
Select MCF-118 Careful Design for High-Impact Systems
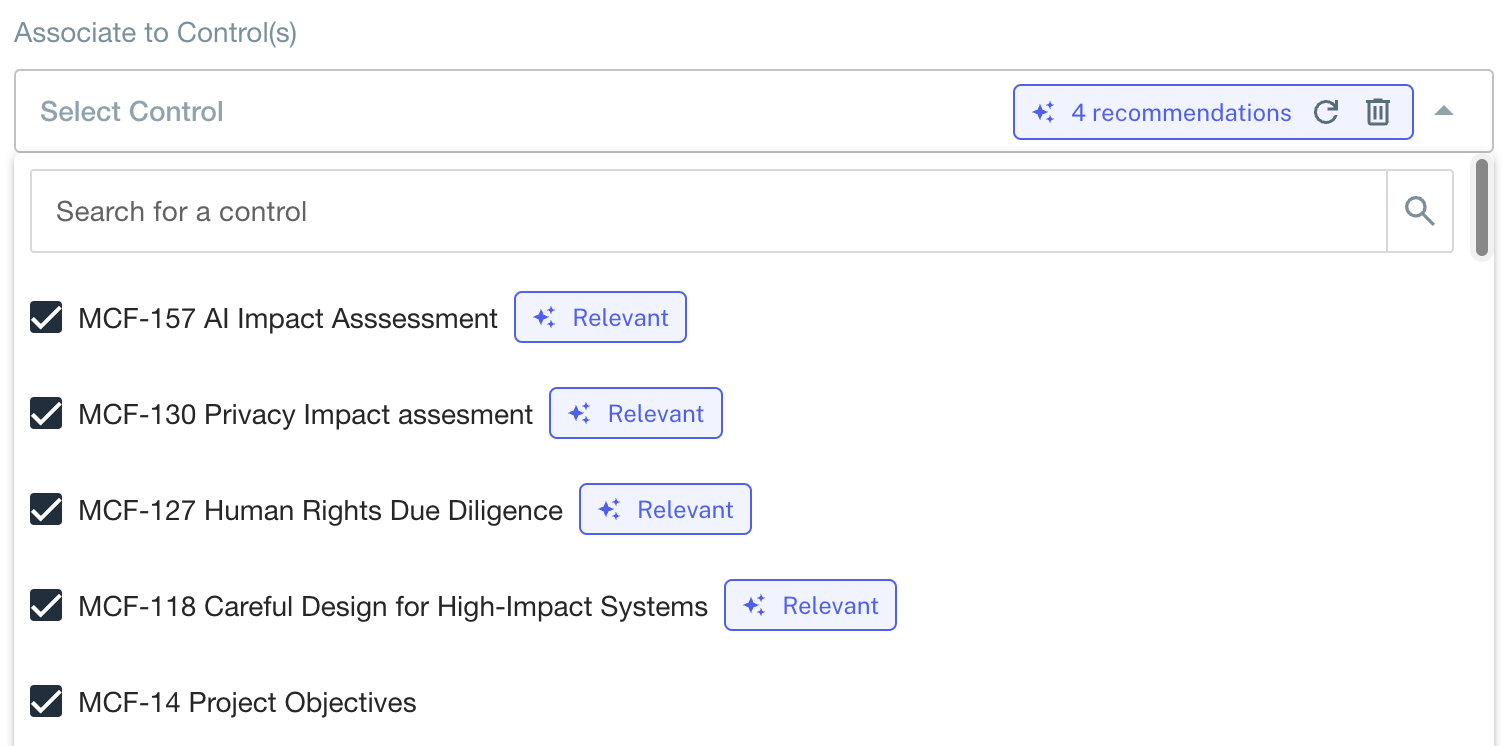(x=392, y=606)
